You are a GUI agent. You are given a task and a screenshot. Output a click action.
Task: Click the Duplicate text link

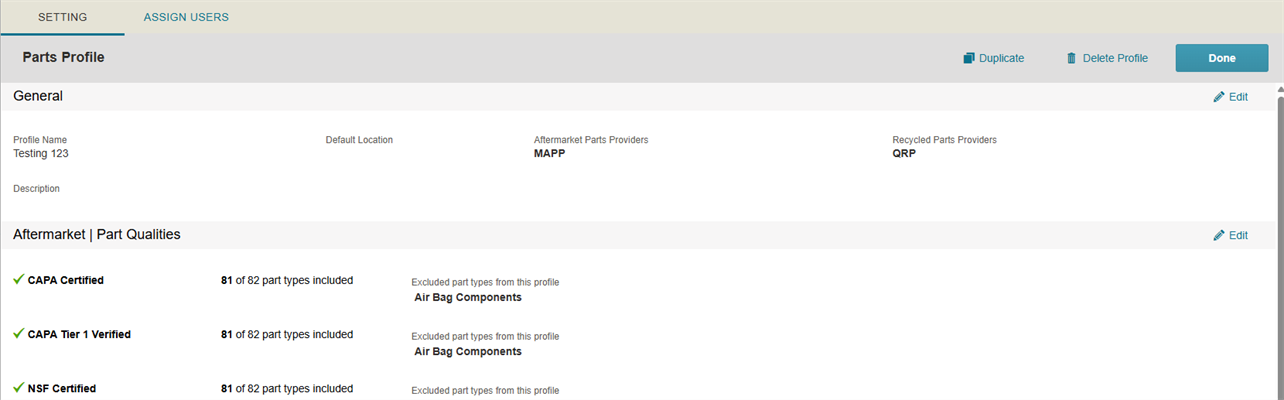(1001, 58)
